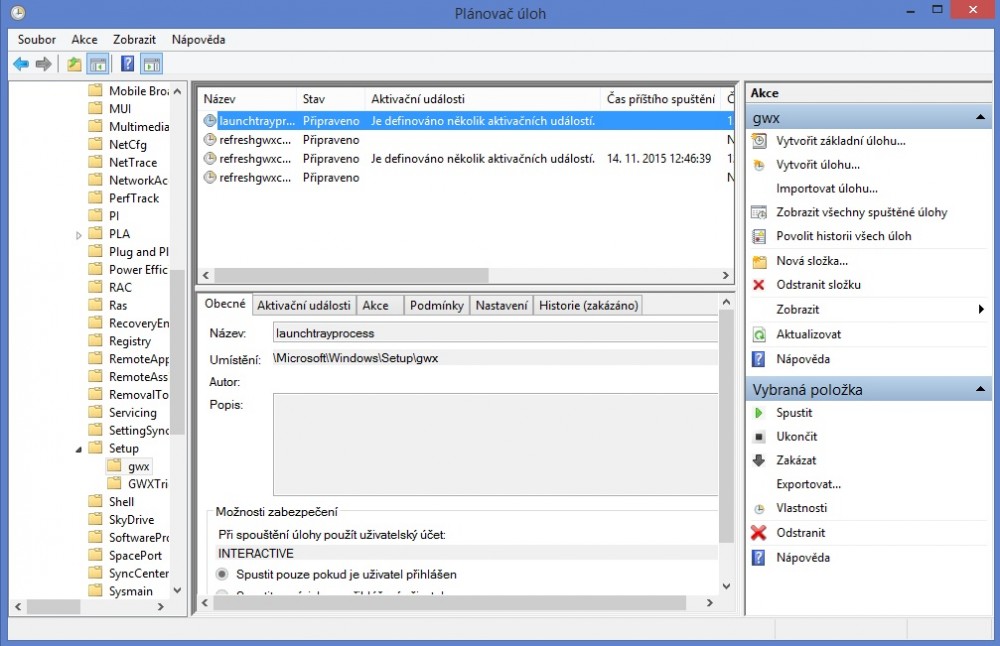The height and width of the screenshot is (646, 1000).
Task: Open the Zobrazit submenu arrow
Action: pos(980,310)
